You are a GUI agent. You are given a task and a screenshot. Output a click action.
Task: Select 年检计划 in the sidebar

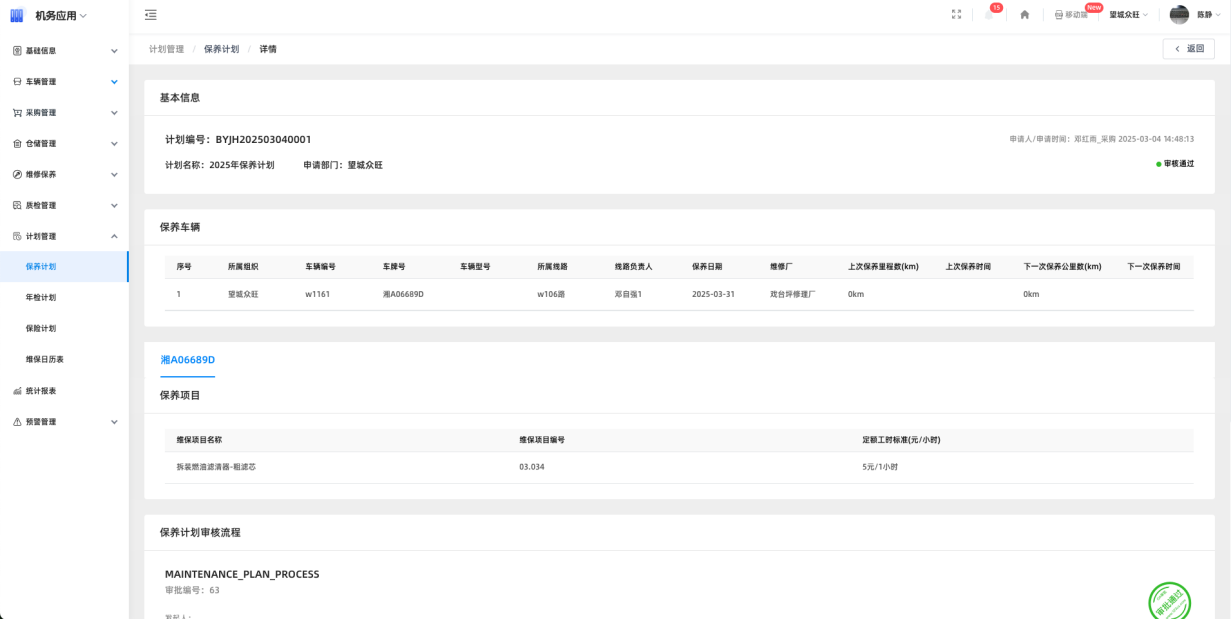coord(41,298)
